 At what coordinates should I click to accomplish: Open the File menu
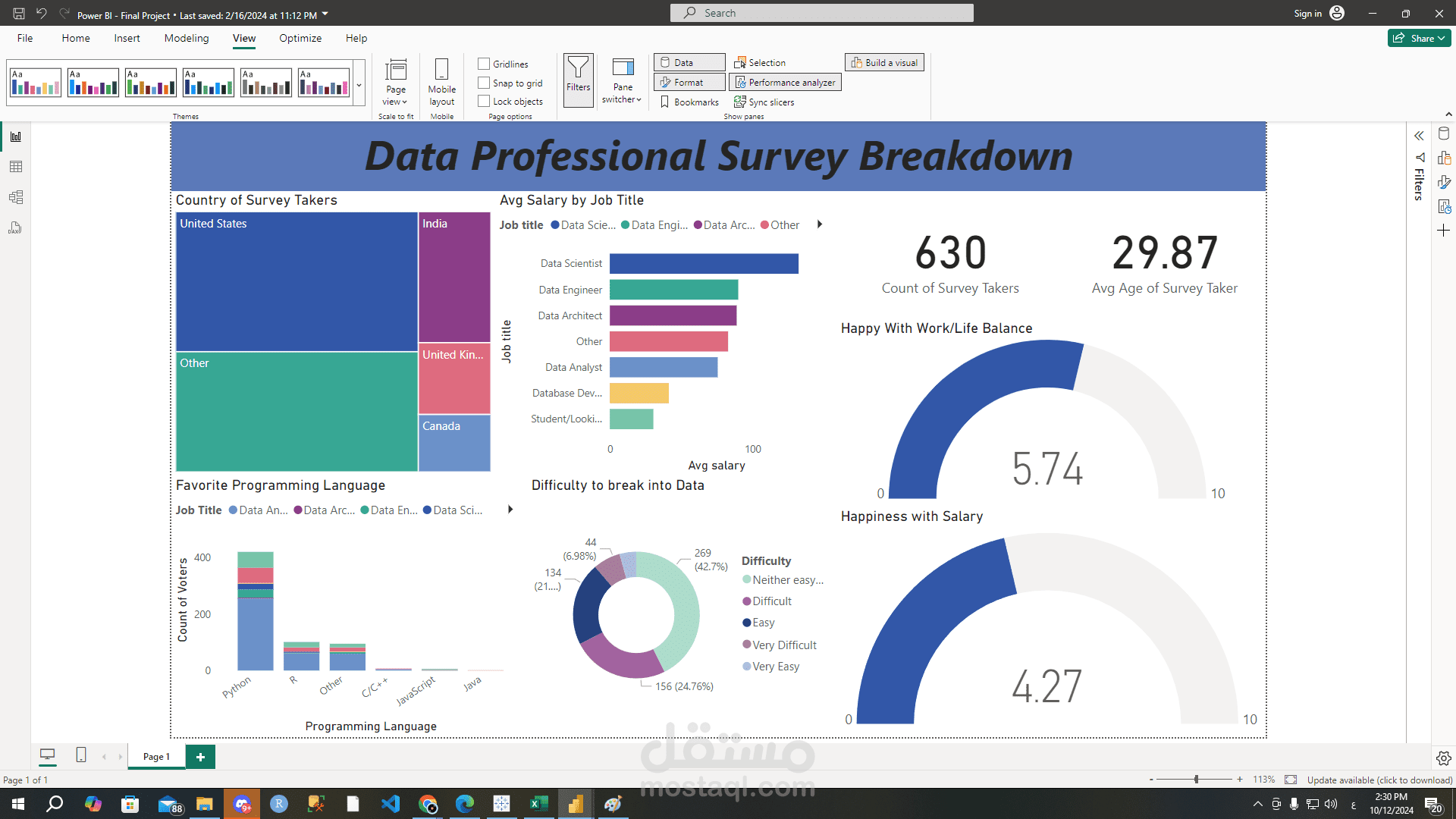coord(25,38)
